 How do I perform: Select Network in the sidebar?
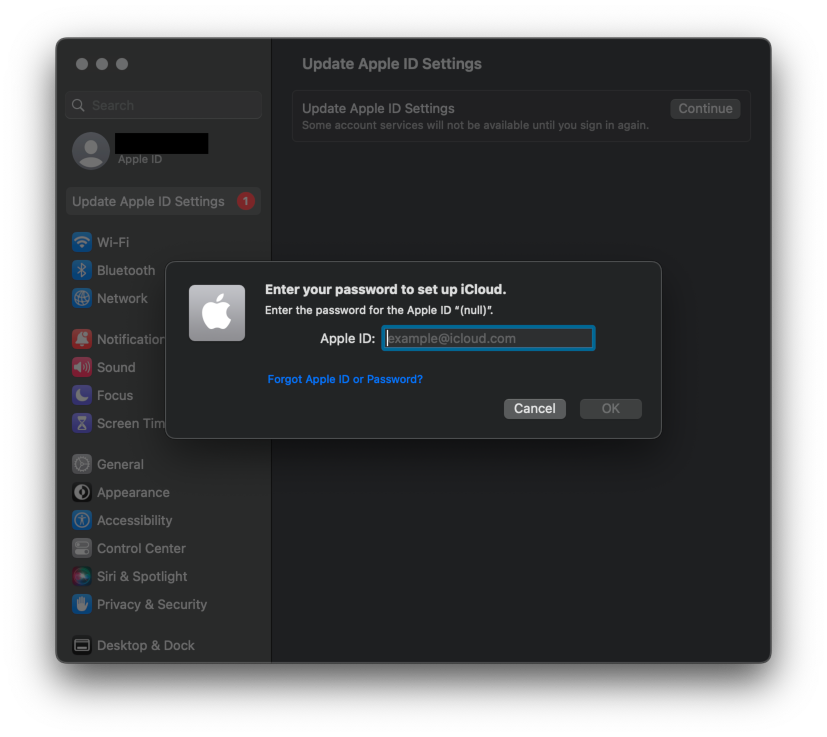coord(122,298)
